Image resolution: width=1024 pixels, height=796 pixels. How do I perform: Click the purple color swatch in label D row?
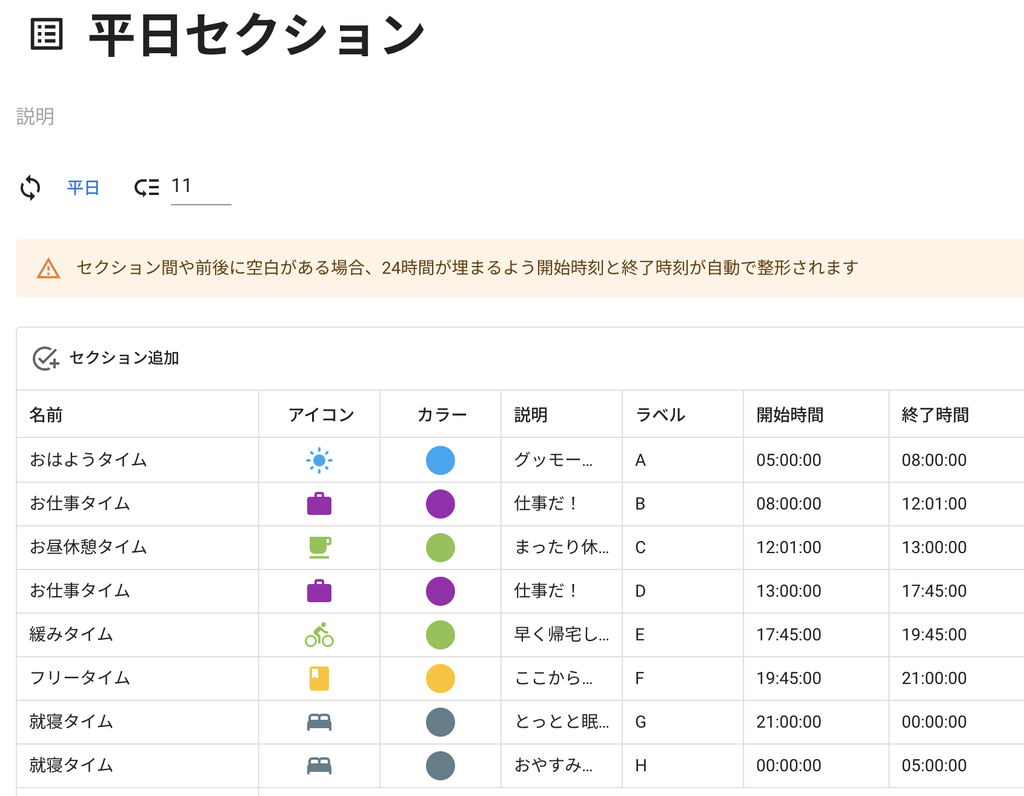point(441,591)
